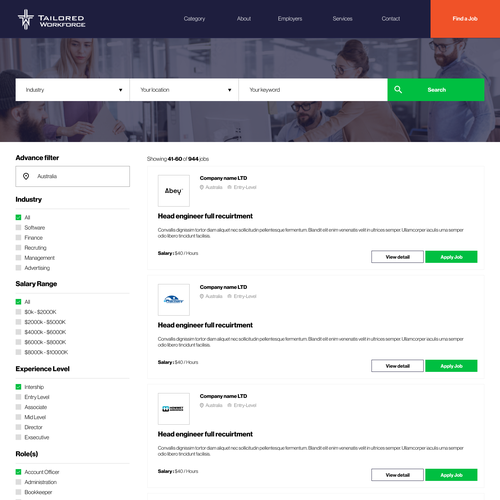The height and width of the screenshot is (500, 500).
Task: Open the Category menu
Action: coord(194,19)
